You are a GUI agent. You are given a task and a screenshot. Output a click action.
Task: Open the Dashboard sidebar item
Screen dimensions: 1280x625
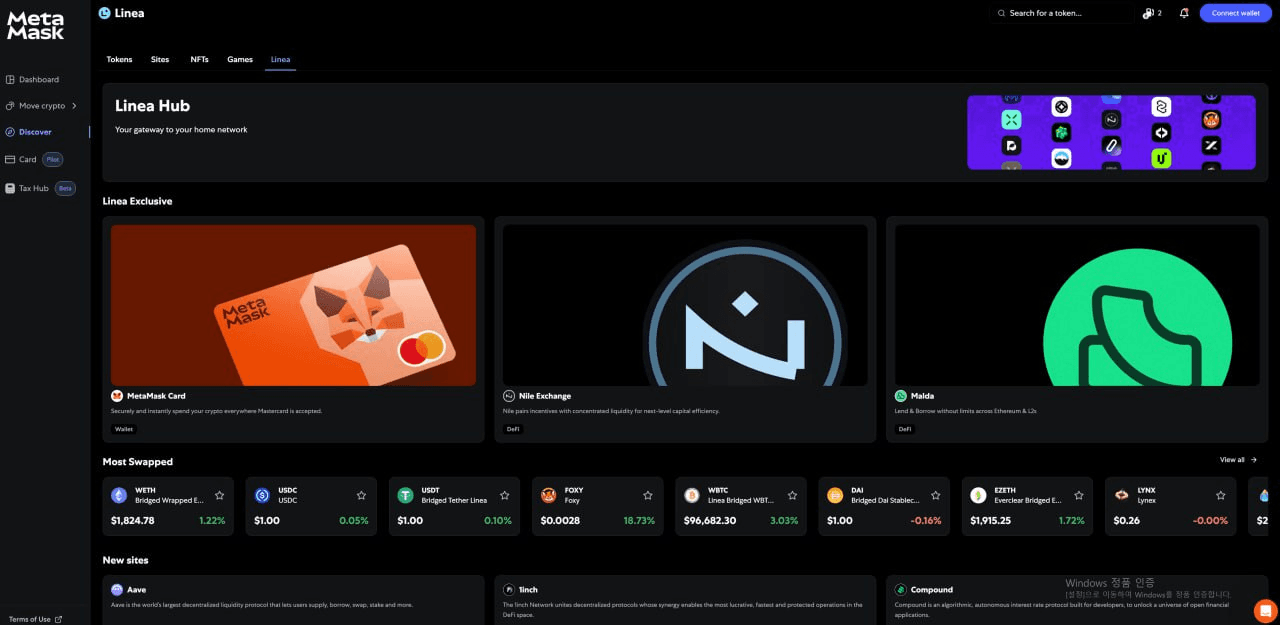(32, 79)
